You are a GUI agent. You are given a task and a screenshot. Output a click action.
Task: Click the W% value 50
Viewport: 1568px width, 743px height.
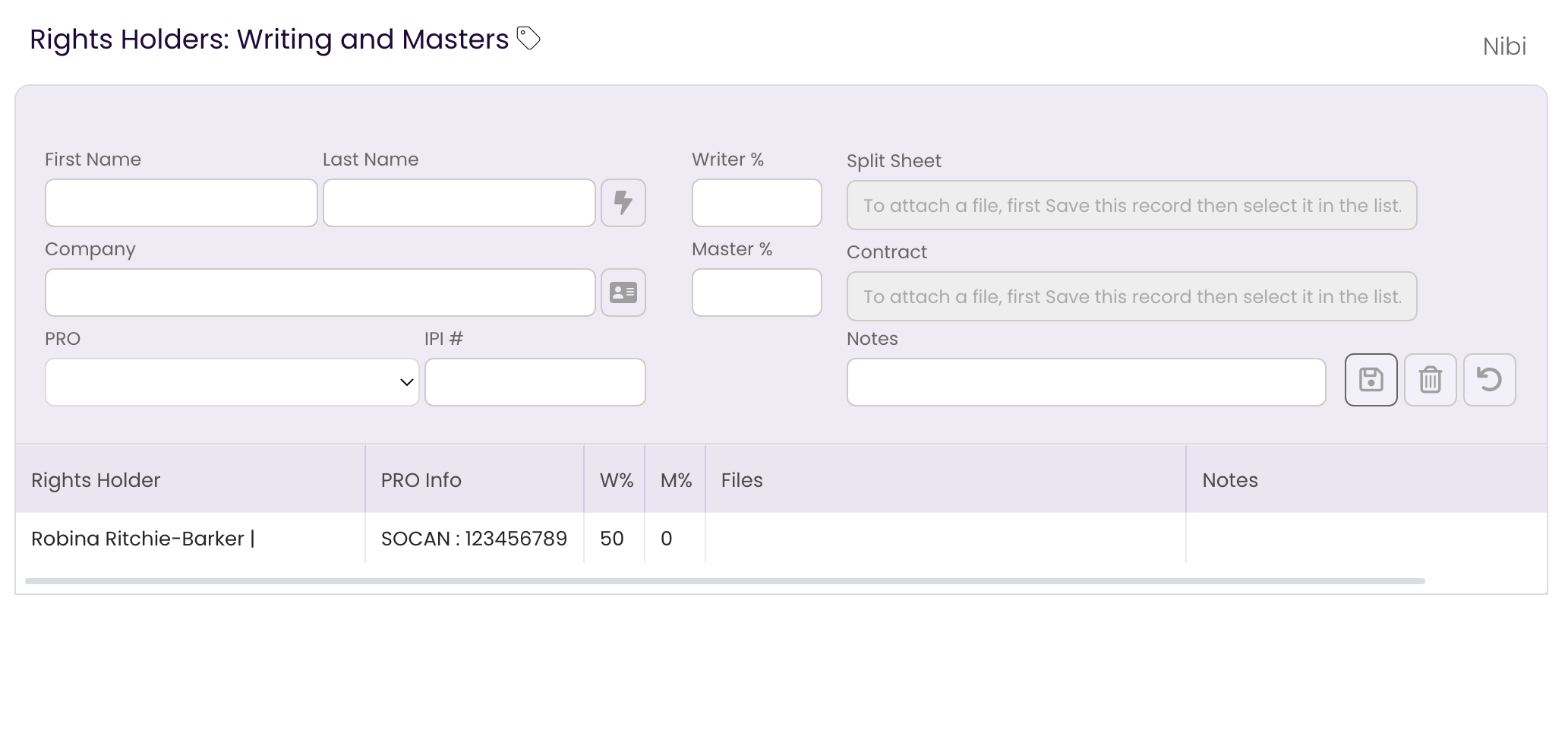612,539
